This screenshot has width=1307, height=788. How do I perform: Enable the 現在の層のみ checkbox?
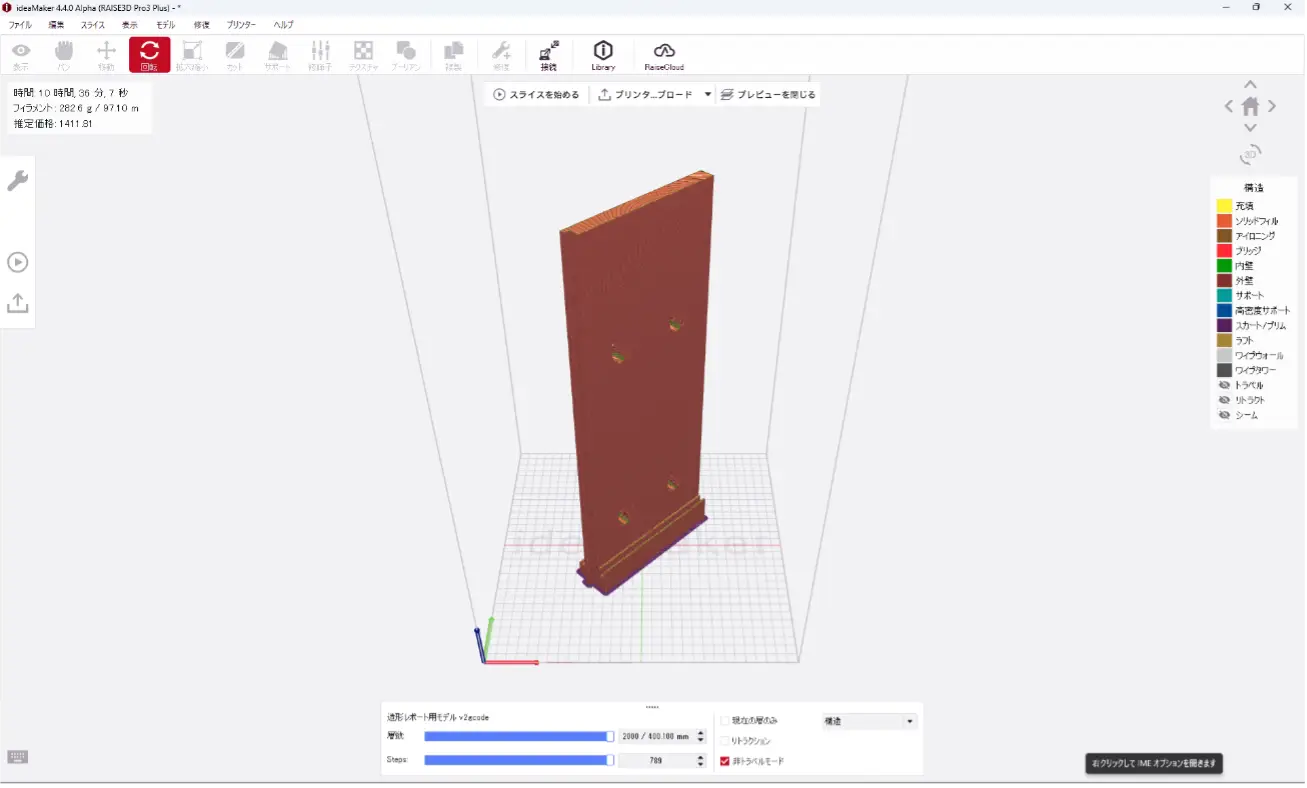(x=725, y=720)
